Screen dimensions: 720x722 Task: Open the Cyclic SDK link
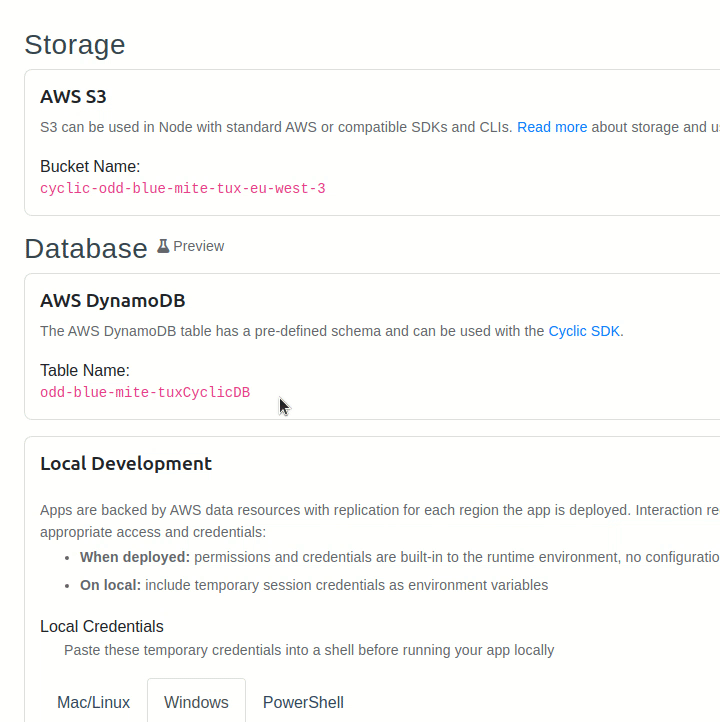584,331
